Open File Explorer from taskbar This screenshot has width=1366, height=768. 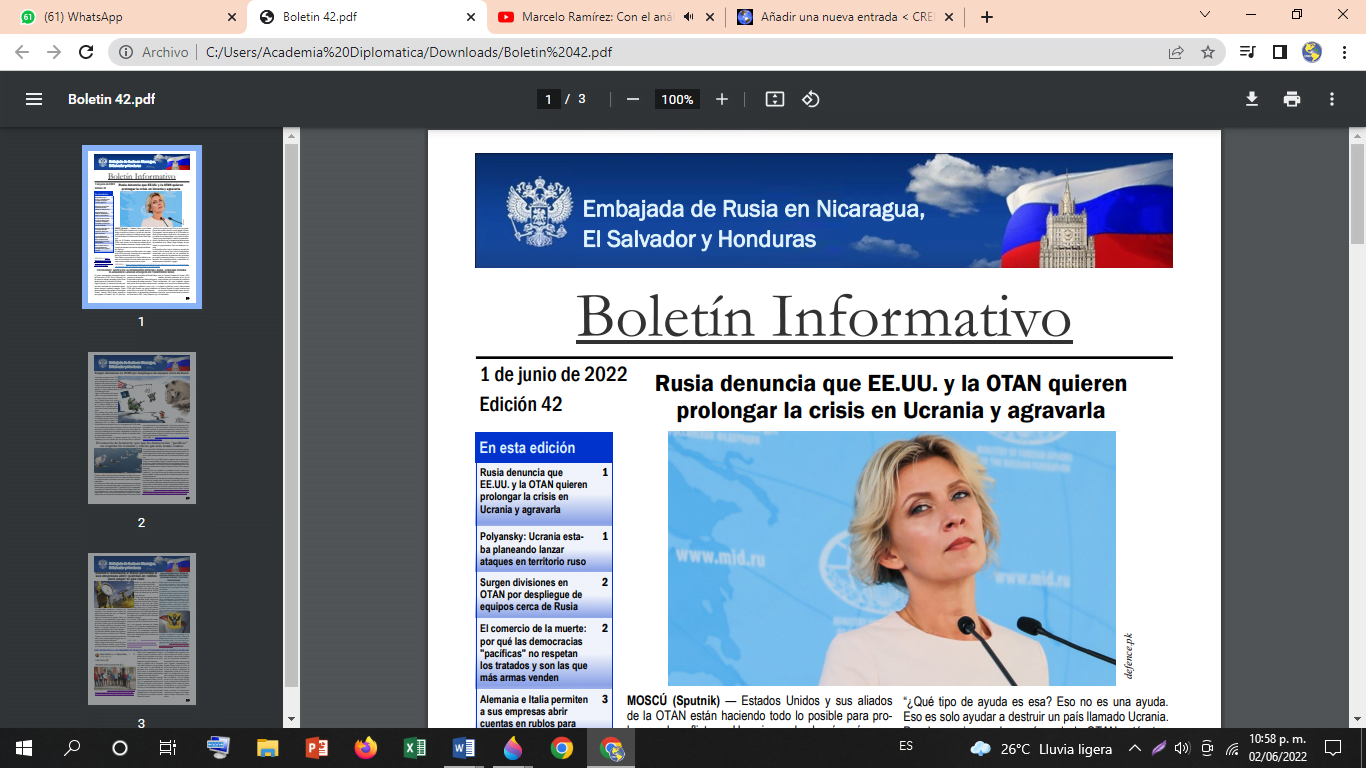click(267, 748)
